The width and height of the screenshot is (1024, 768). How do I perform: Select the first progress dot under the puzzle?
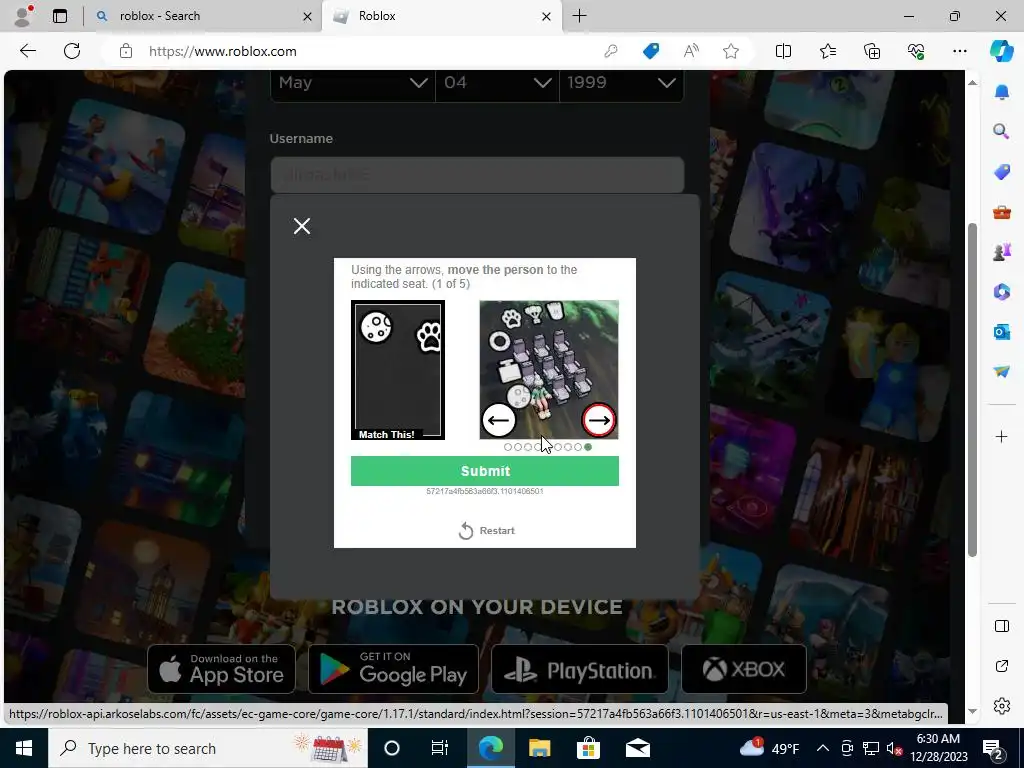tap(508, 447)
